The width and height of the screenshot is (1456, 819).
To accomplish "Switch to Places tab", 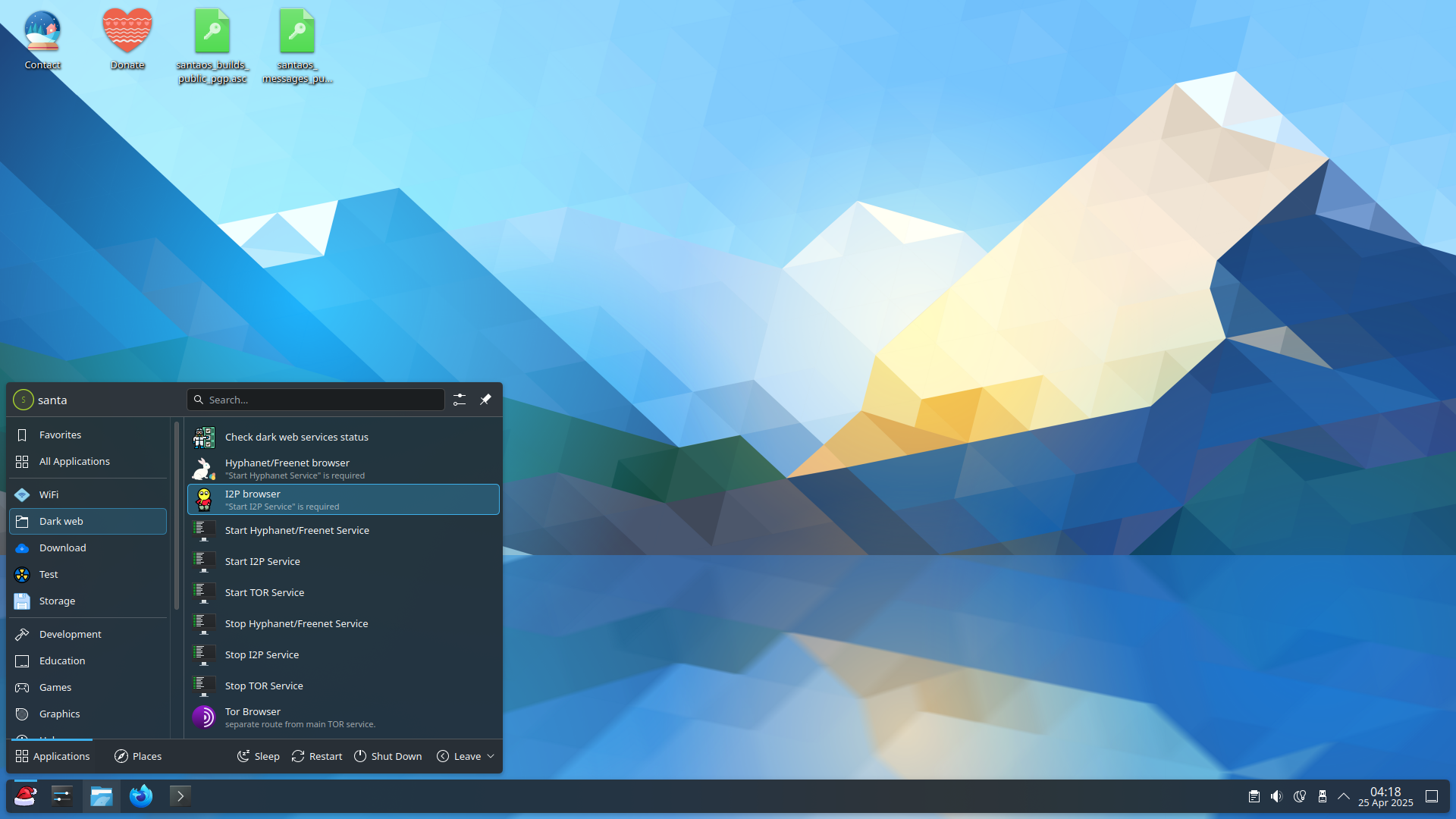I will tap(138, 756).
